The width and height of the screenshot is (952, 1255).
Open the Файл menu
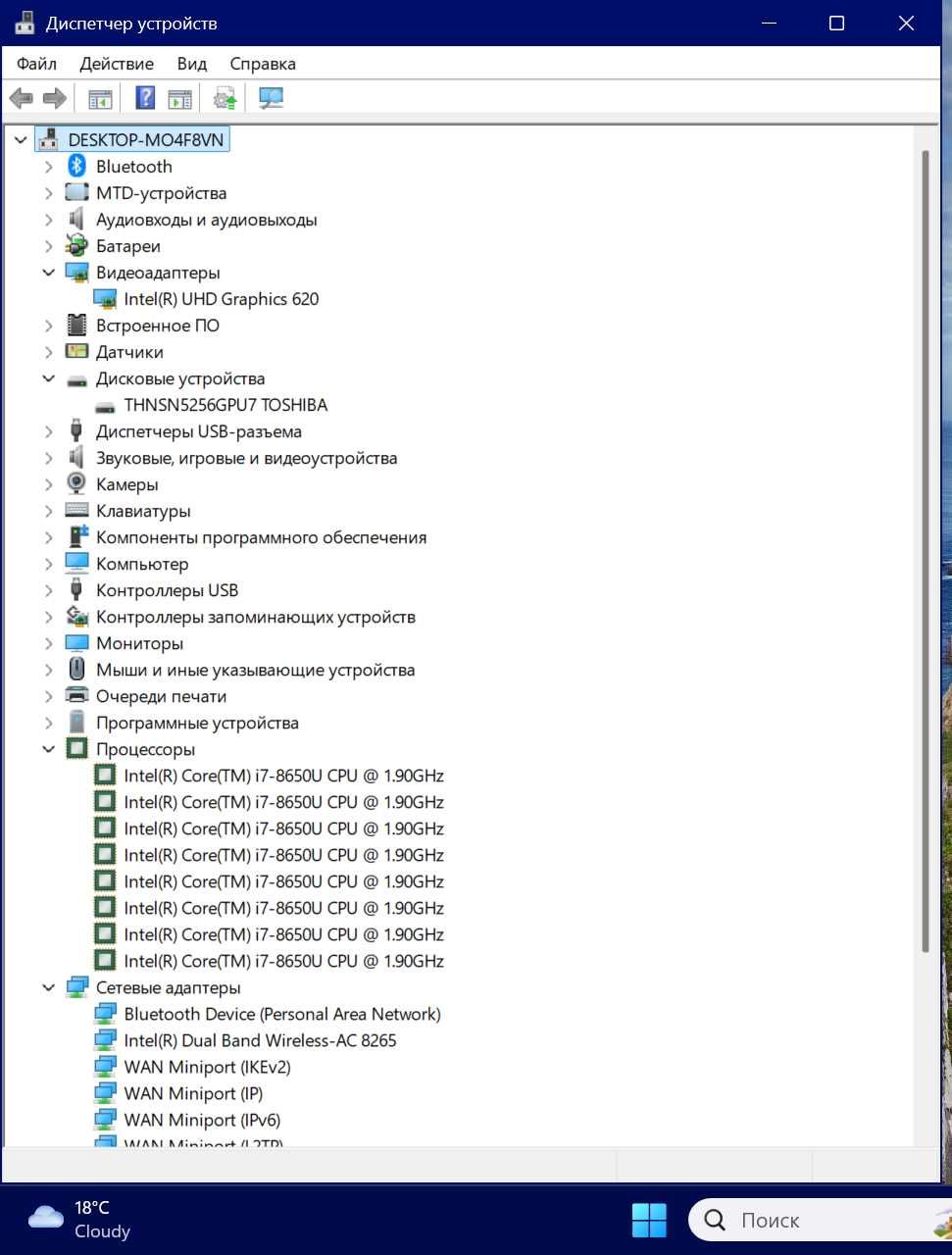[x=36, y=64]
